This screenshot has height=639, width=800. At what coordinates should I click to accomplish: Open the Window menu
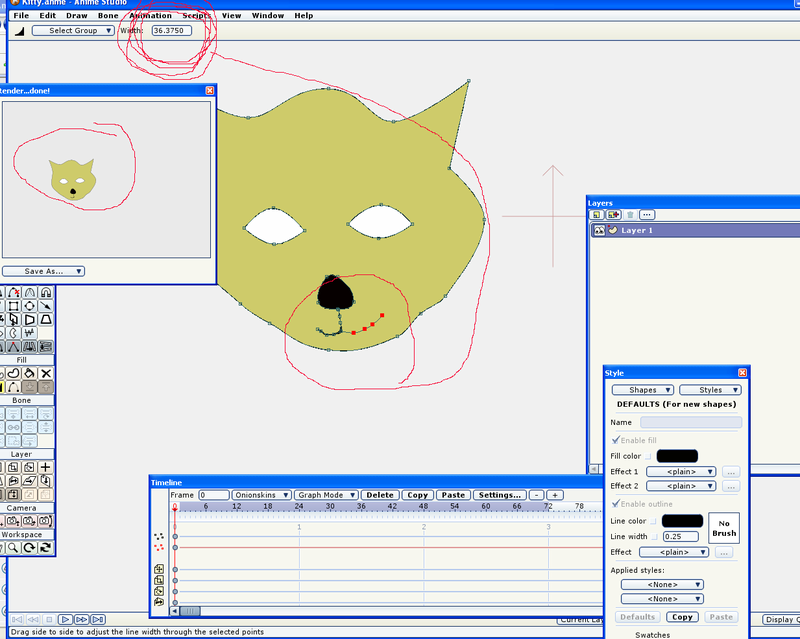(268, 15)
